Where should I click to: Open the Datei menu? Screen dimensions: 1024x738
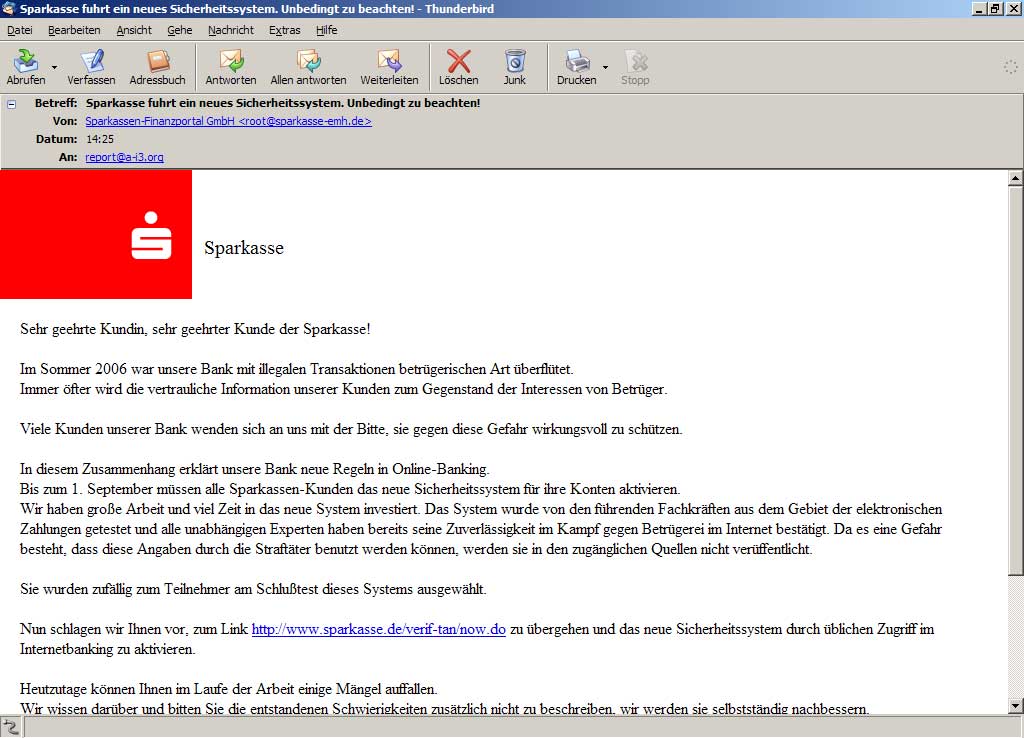coord(20,30)
